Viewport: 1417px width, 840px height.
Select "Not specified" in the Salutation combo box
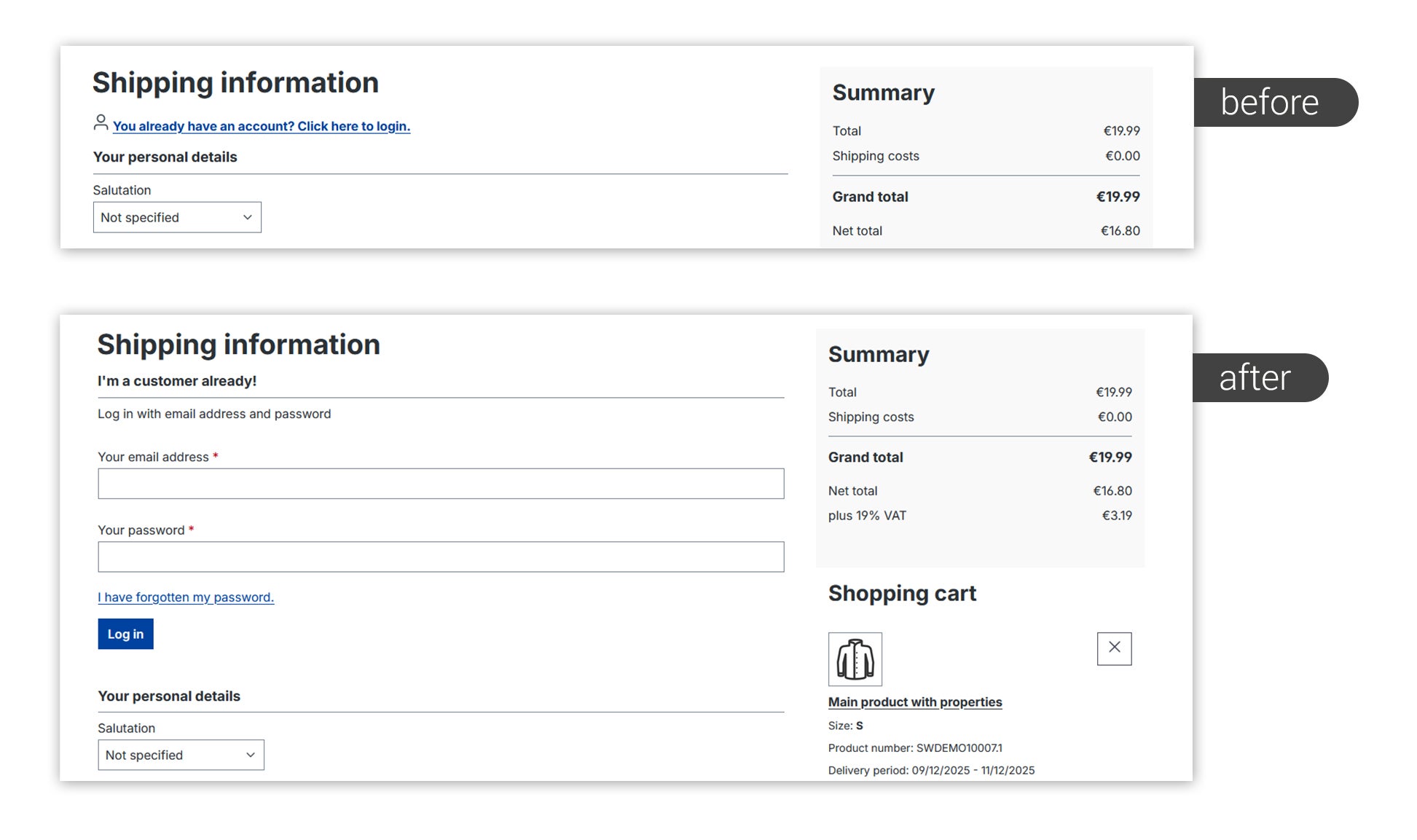[x=176, y=216]
